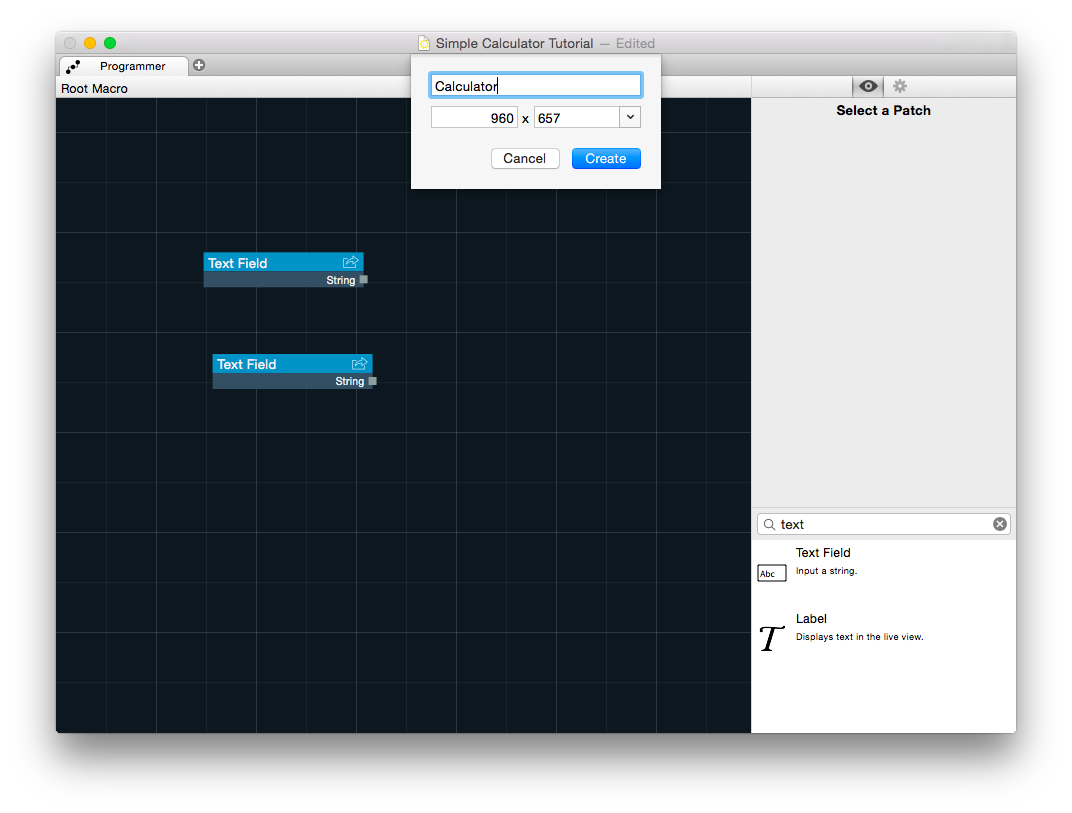Image resolution: width=1072 pixels, height=813 pixels.
Task: Click the width field showing 960
Action: pos(474,118)
